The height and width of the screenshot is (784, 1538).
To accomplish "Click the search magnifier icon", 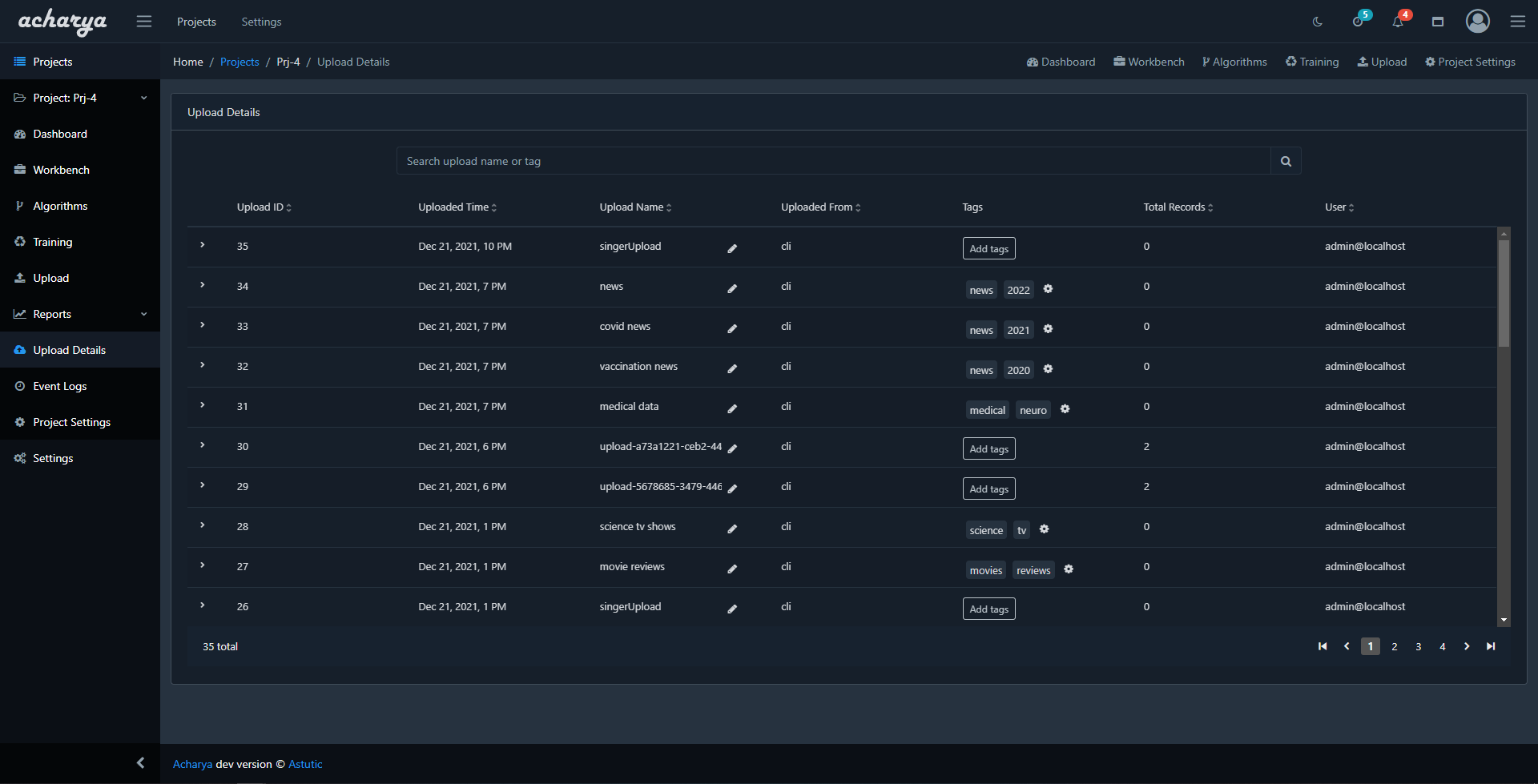I will (1285, 160).
